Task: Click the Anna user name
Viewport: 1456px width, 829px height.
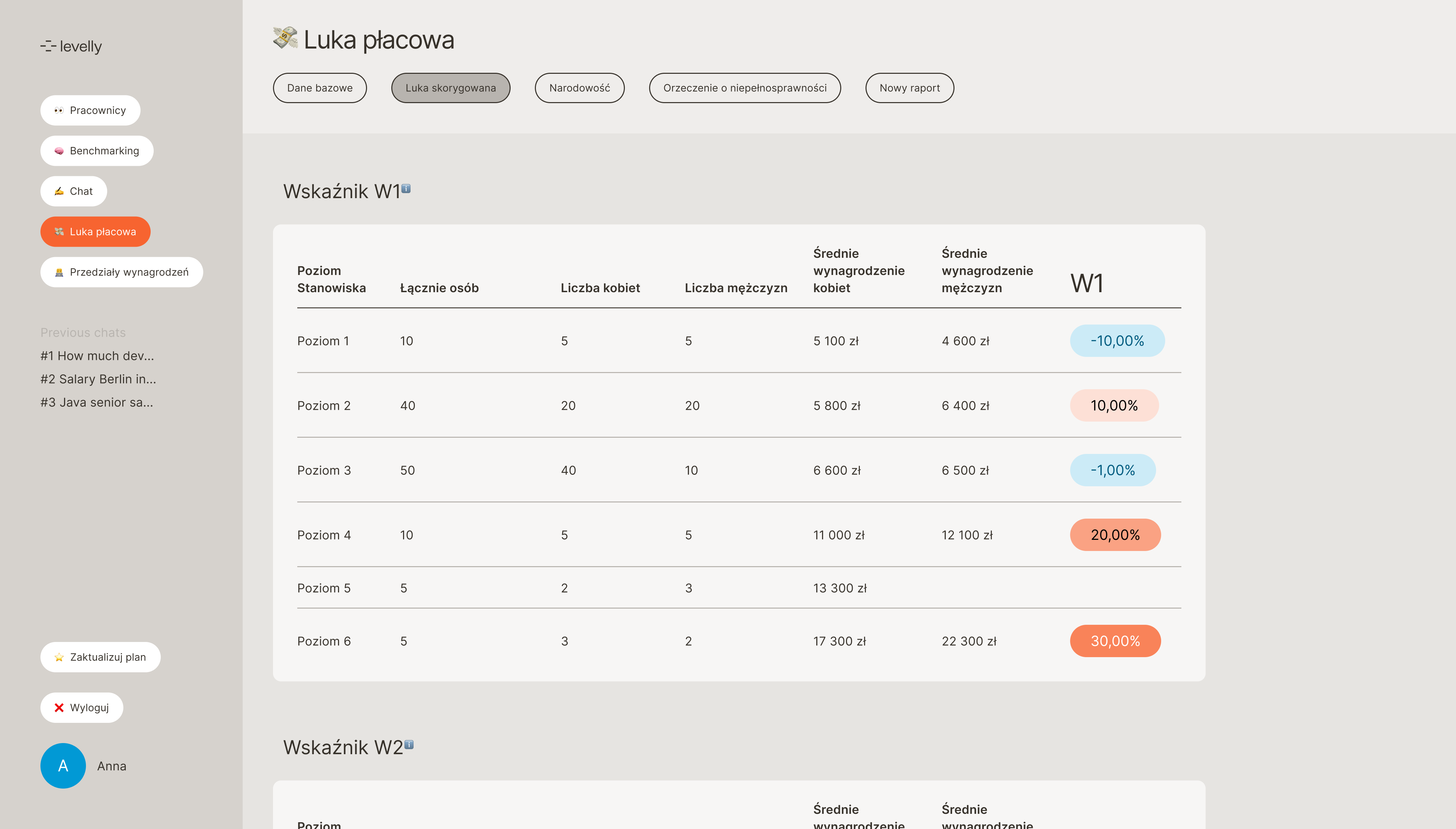Action: coord(112,766)
